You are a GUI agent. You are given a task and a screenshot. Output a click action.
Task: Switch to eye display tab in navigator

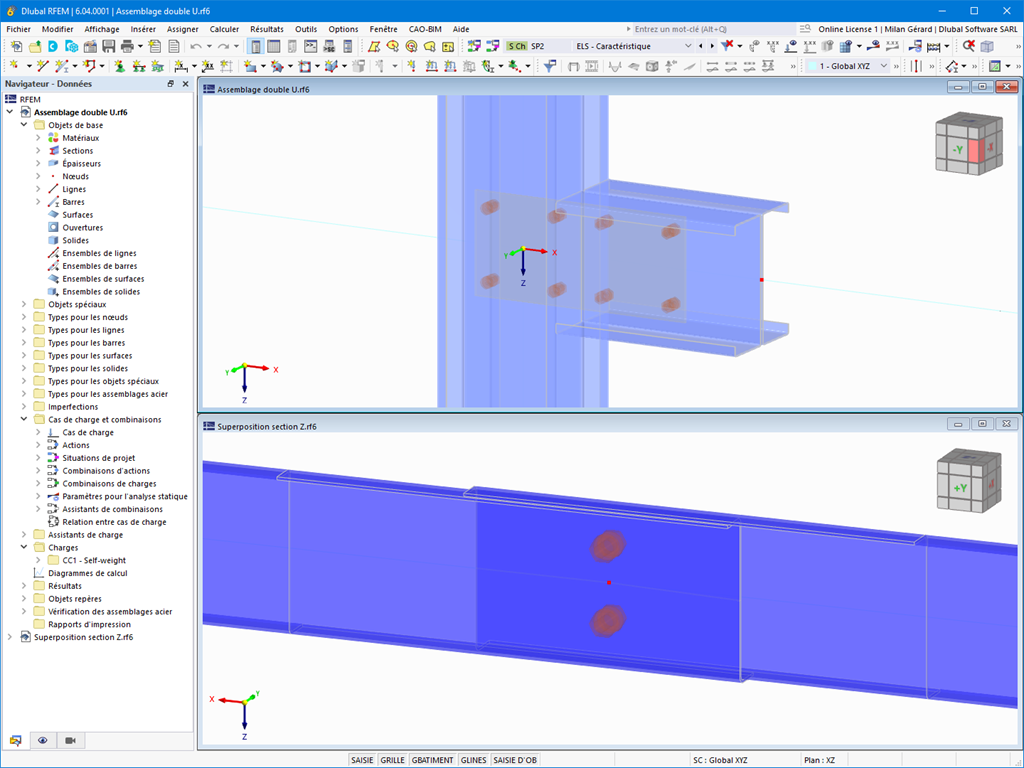point(42,740)
